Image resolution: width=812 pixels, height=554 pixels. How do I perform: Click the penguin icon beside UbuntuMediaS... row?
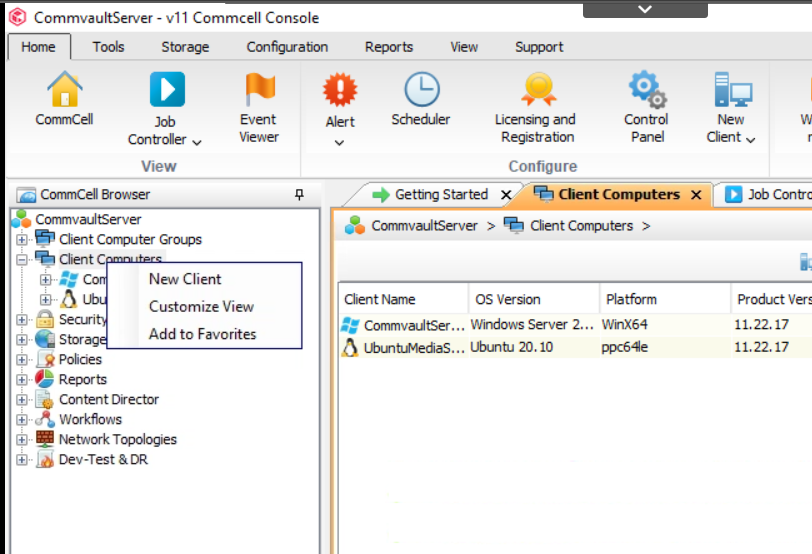350,347
